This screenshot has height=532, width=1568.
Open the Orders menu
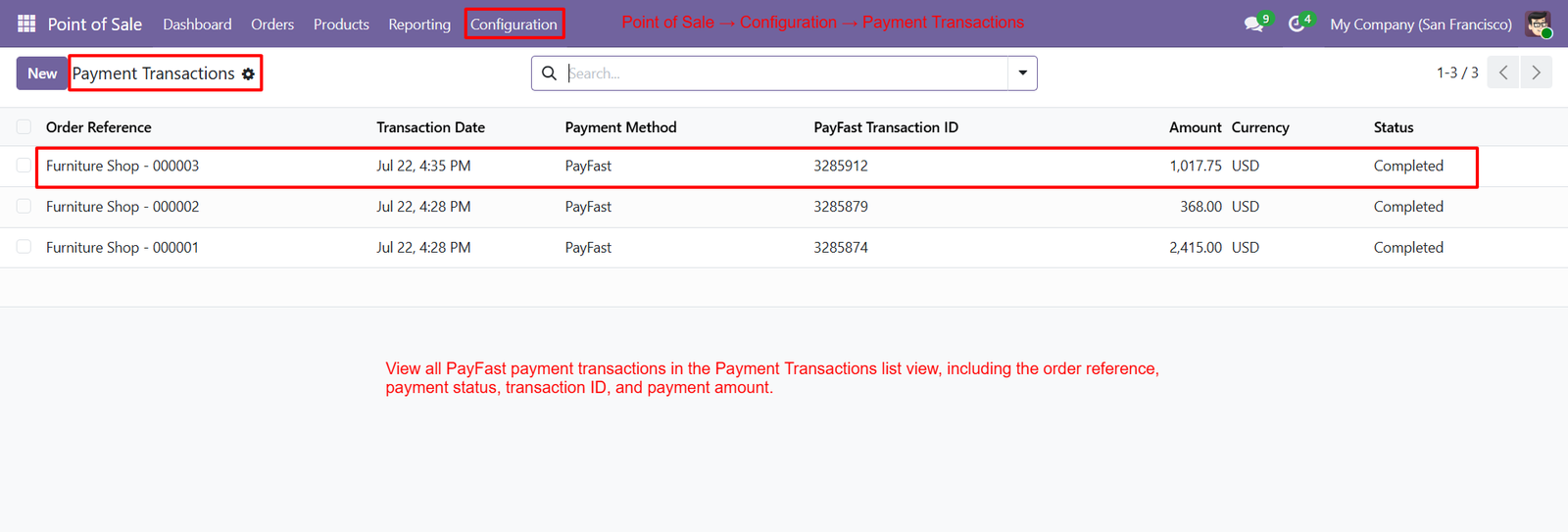tap(272, 24)
